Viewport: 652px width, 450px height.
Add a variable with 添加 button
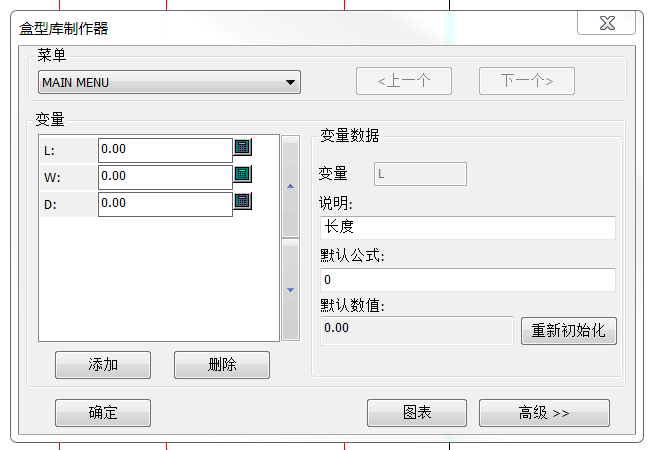coord(103,365)
